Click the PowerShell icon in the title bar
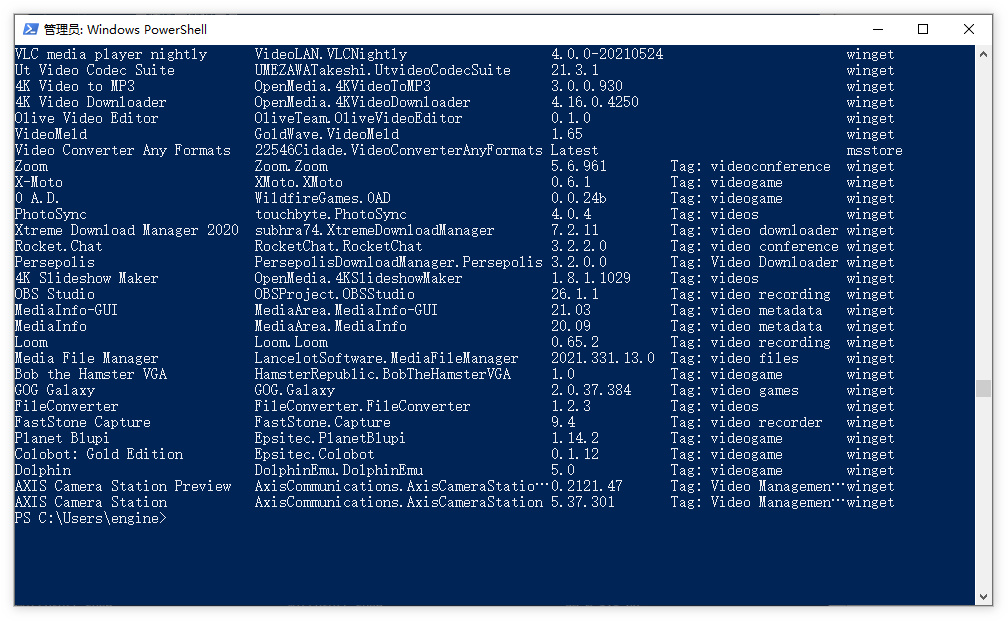The width and height of the screenshot is (1008, 621). coord(31,29)
